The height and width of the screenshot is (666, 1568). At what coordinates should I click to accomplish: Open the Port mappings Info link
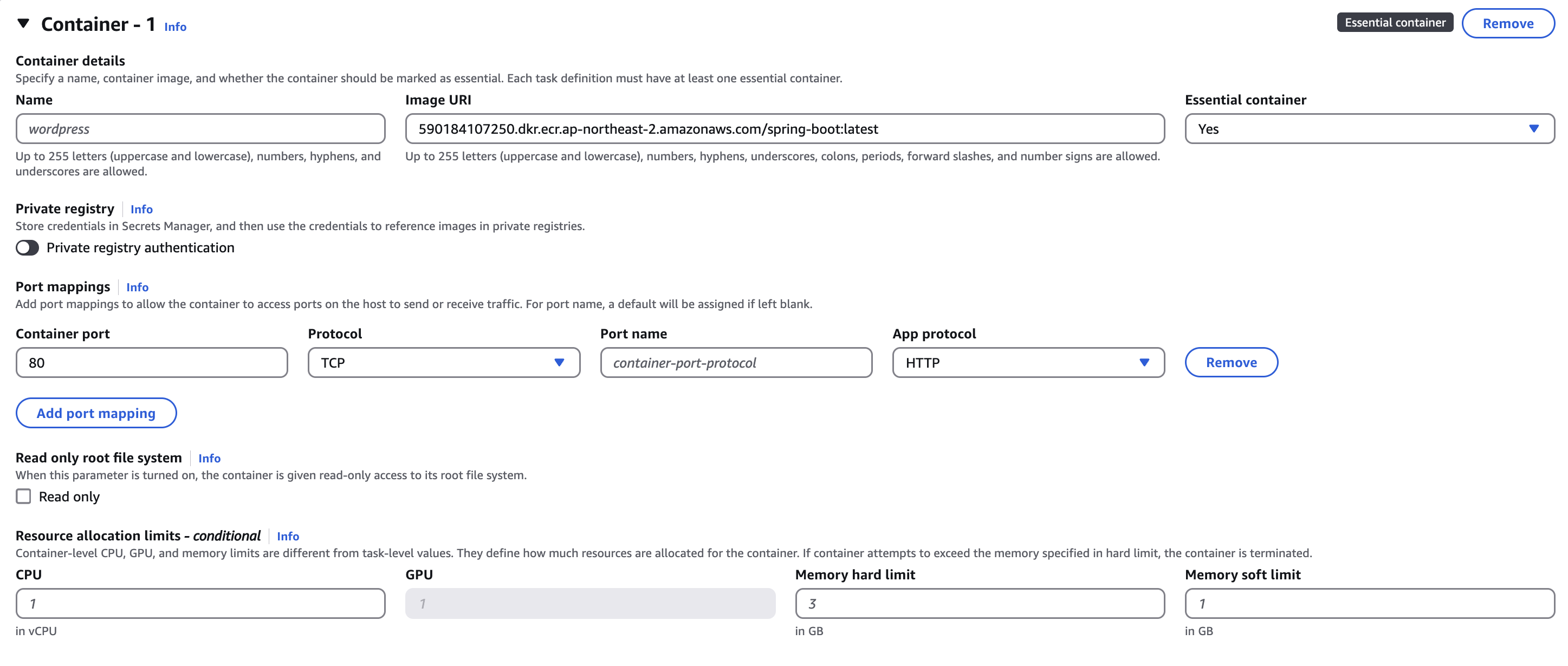click(137, 287)
